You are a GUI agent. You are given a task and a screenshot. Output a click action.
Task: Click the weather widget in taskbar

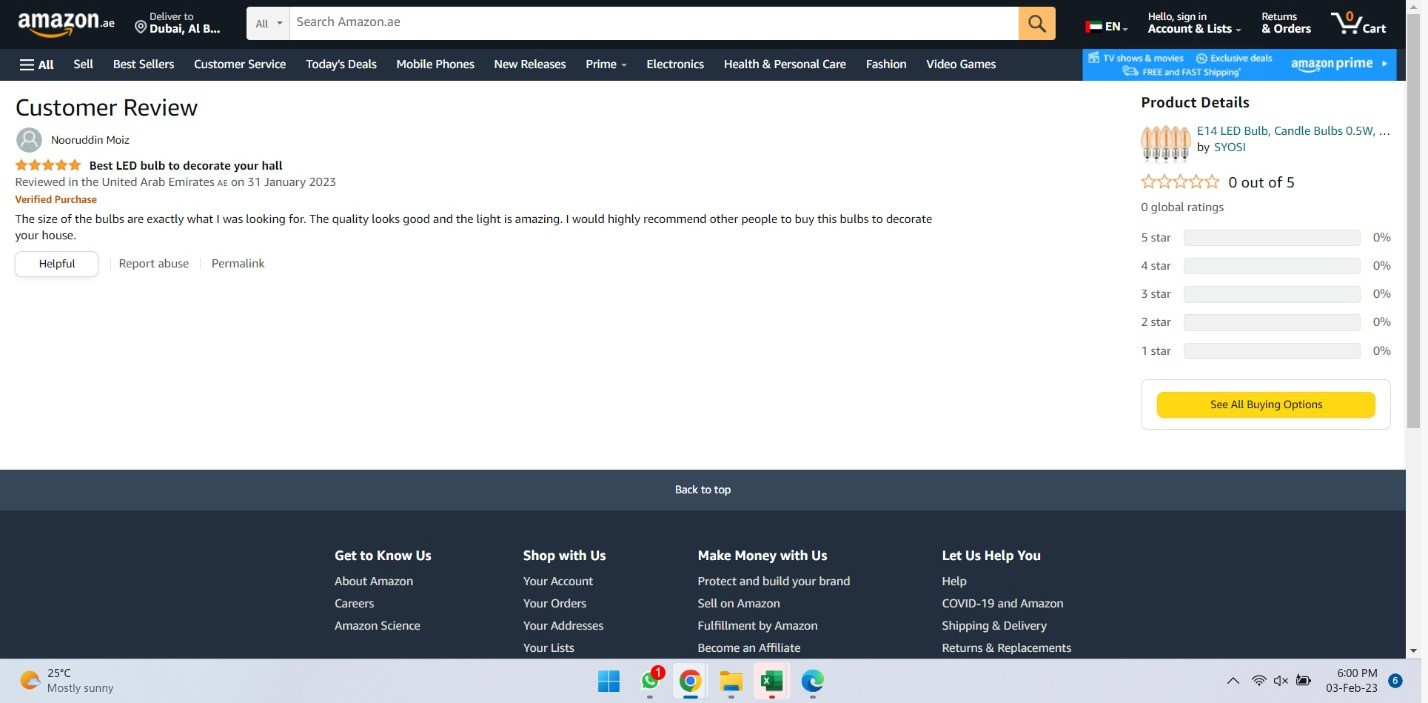click(66, 680)
